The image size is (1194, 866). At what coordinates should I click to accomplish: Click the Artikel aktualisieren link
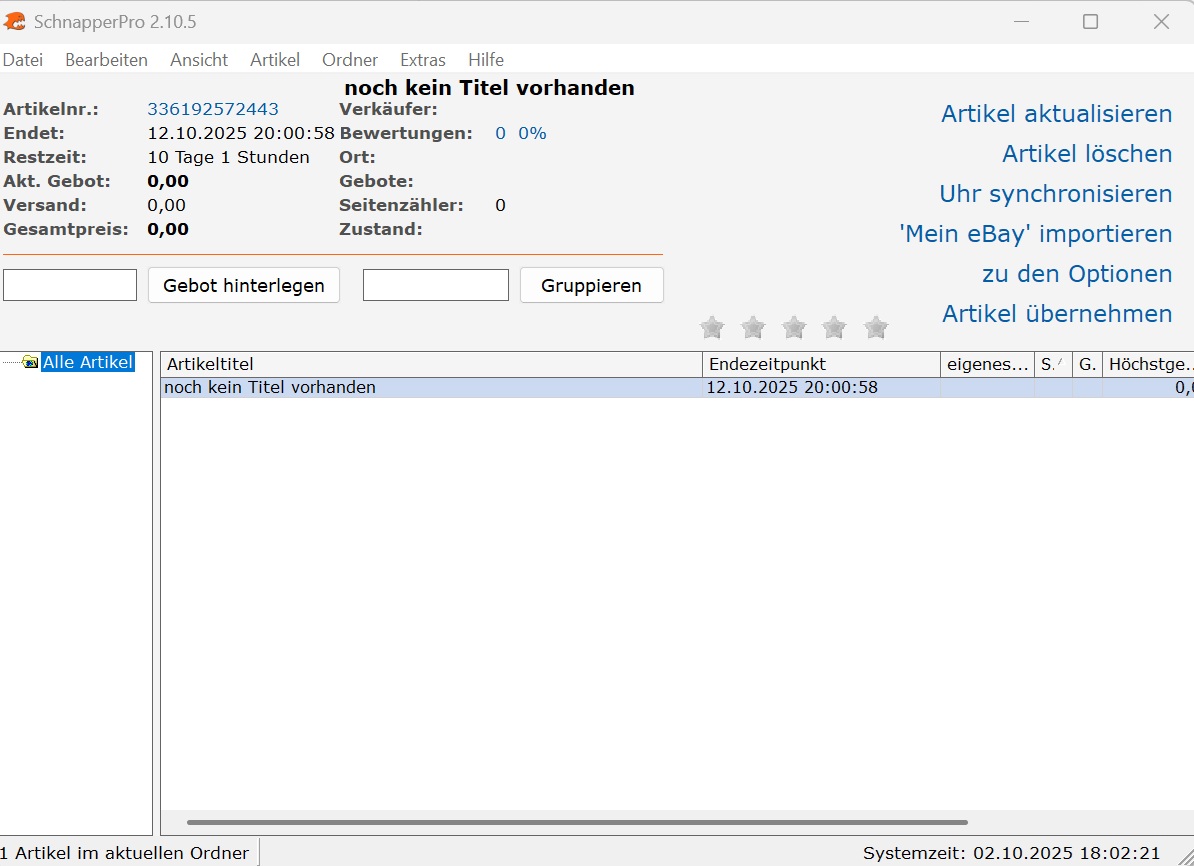(x=1056, y=114)
